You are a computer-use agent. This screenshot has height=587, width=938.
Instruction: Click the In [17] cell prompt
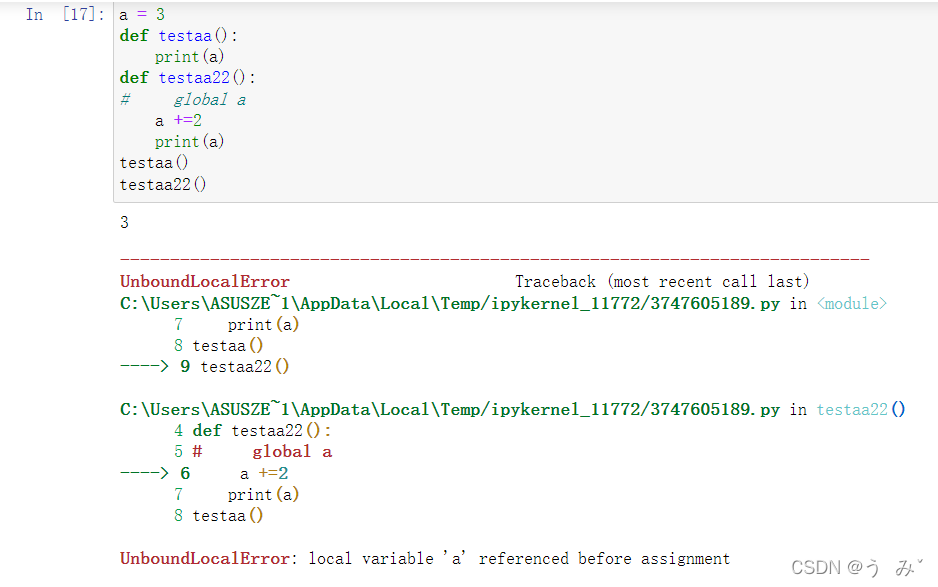(65, 14)
